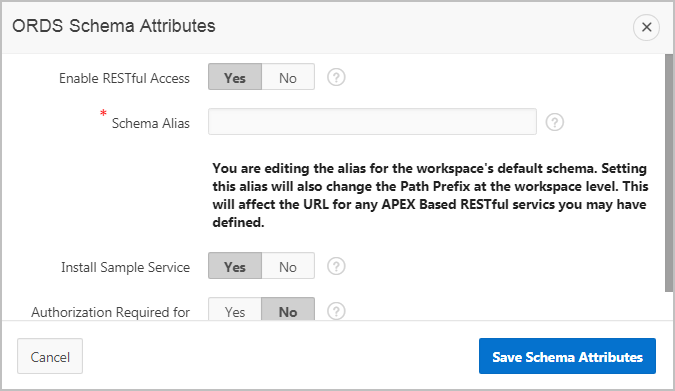Viewport: 675px width, 391px height.
Task: Choose No for Install Sample Service
Action: (288, 266)
